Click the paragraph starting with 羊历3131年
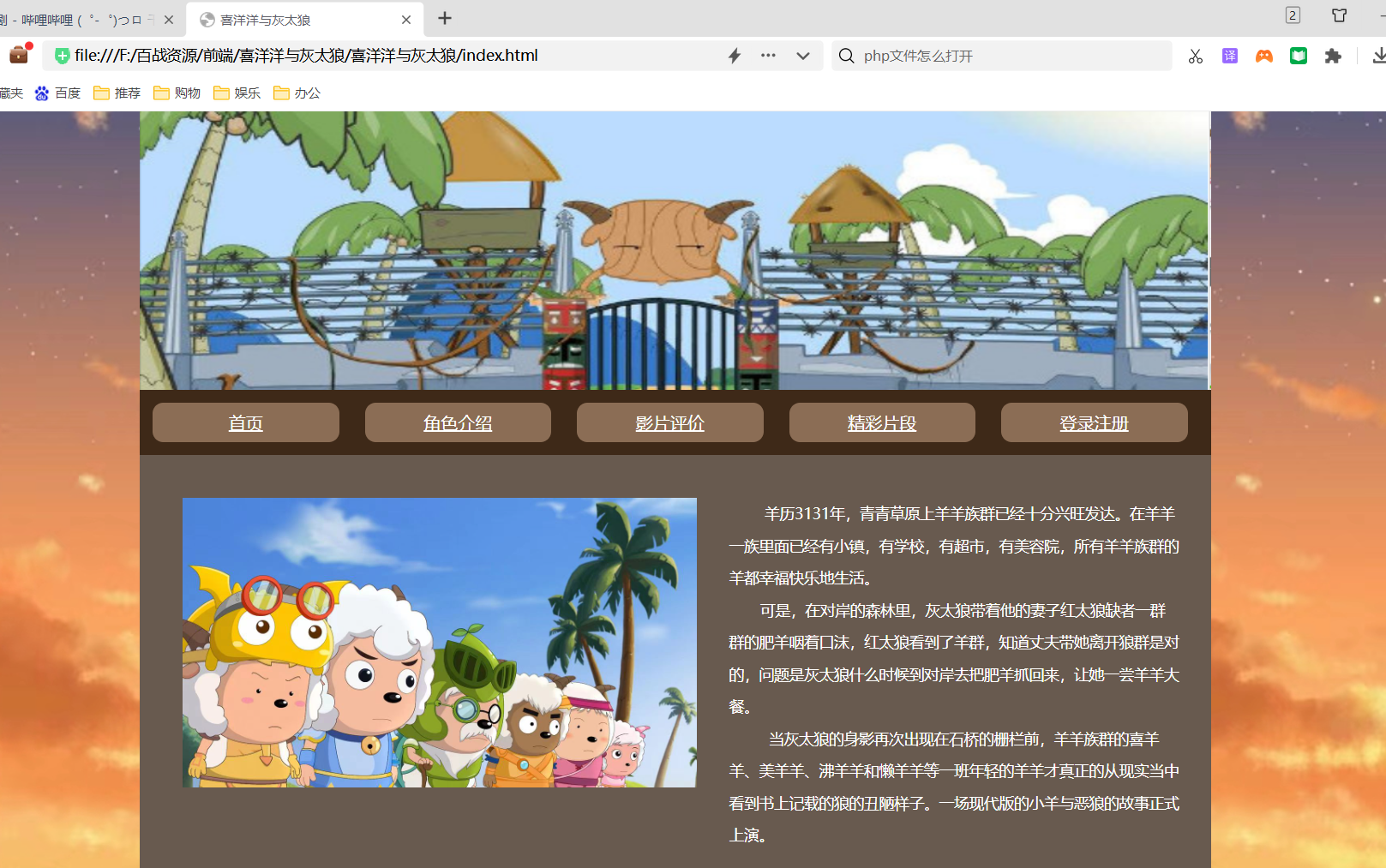Image resolution: width=1386 pixels, height=868 pixels. pos(954,546)
